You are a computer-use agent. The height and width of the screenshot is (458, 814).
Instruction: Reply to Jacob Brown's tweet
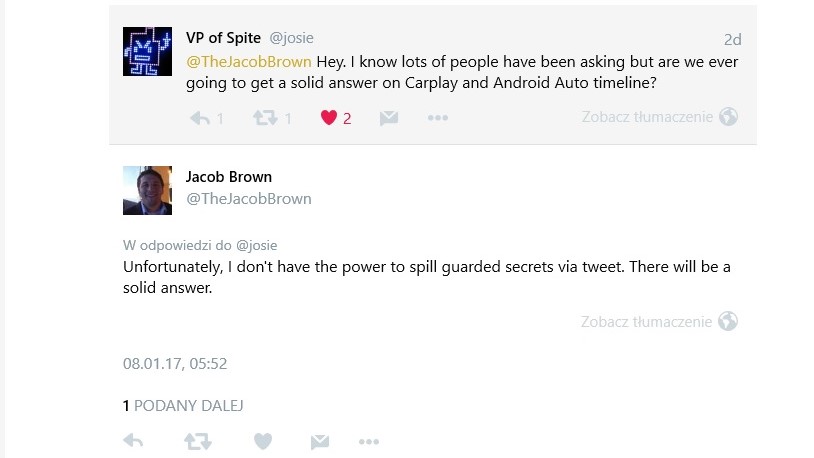pos(132,441)
